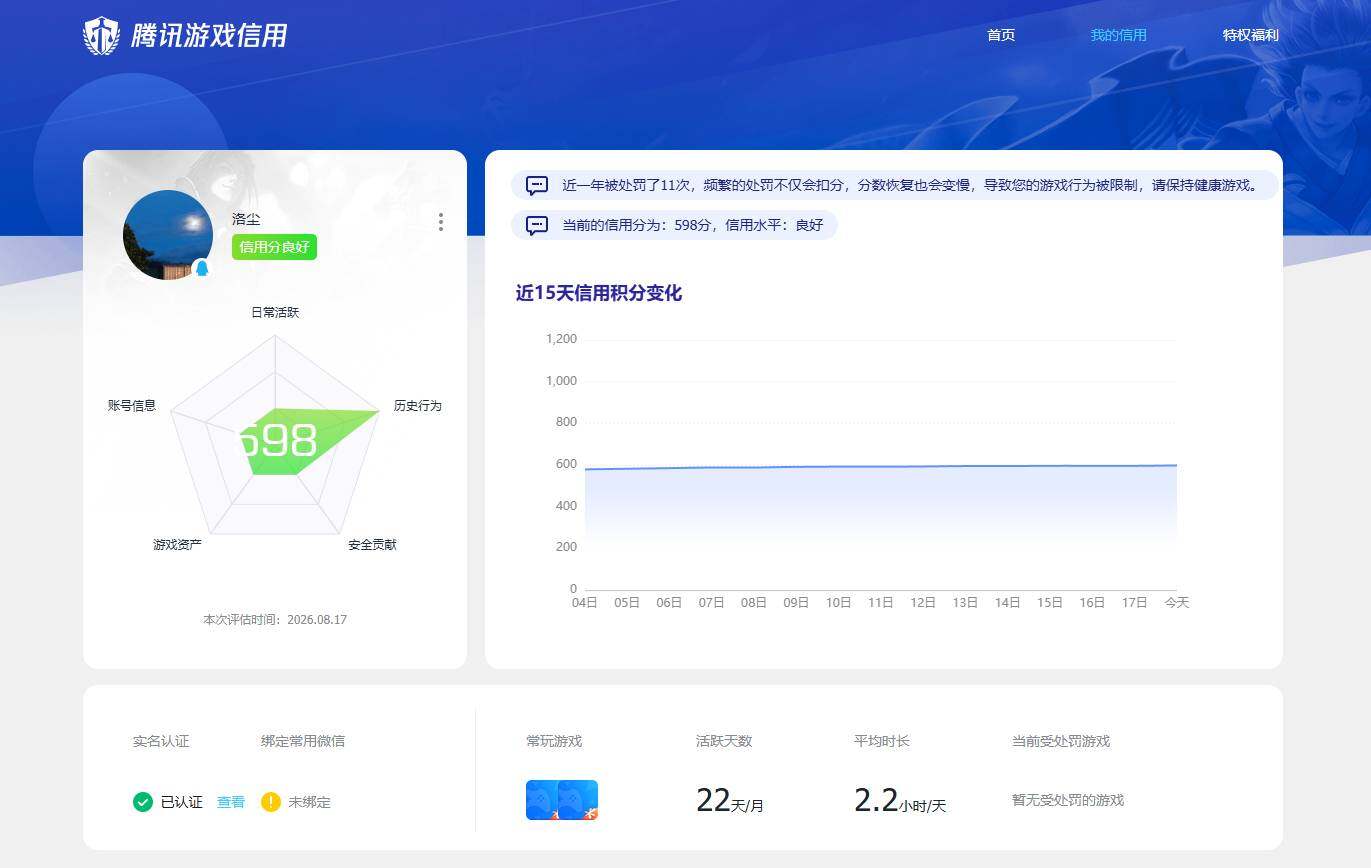
Task: Click the 2.2小时/天 average duration value
Action: [899, 801]
